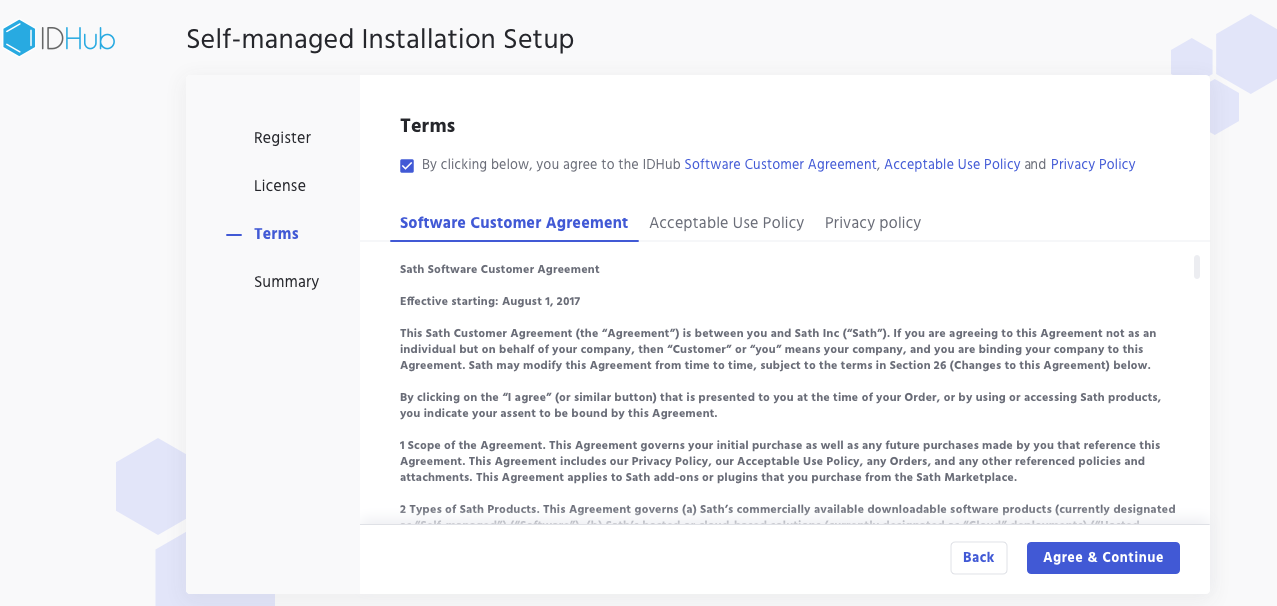Open the Acceptable Use Policy hyperlink

(952, 165)
